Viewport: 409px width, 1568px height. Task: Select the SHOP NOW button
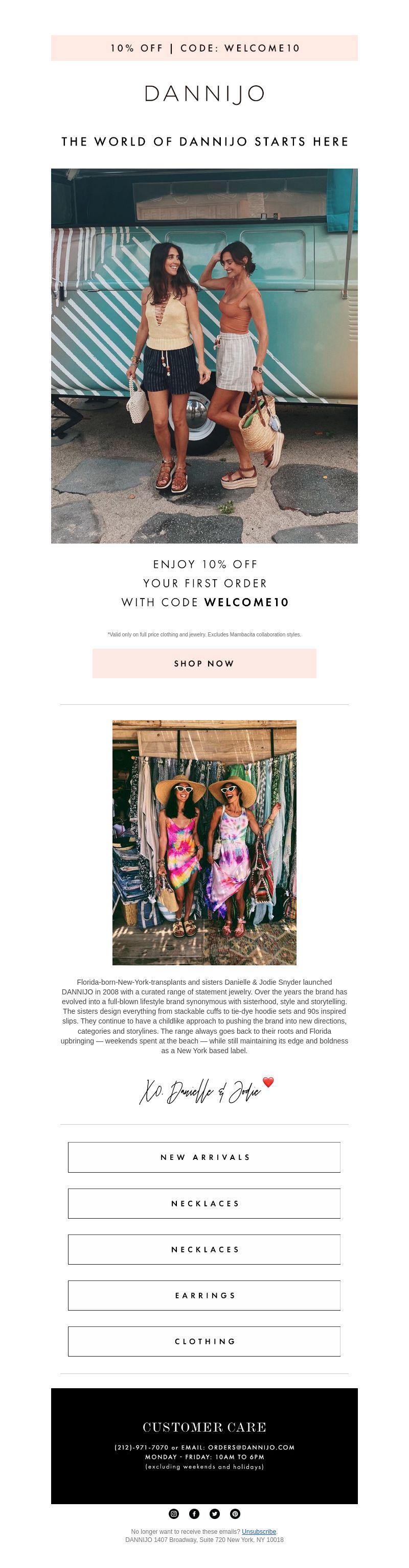204,663
